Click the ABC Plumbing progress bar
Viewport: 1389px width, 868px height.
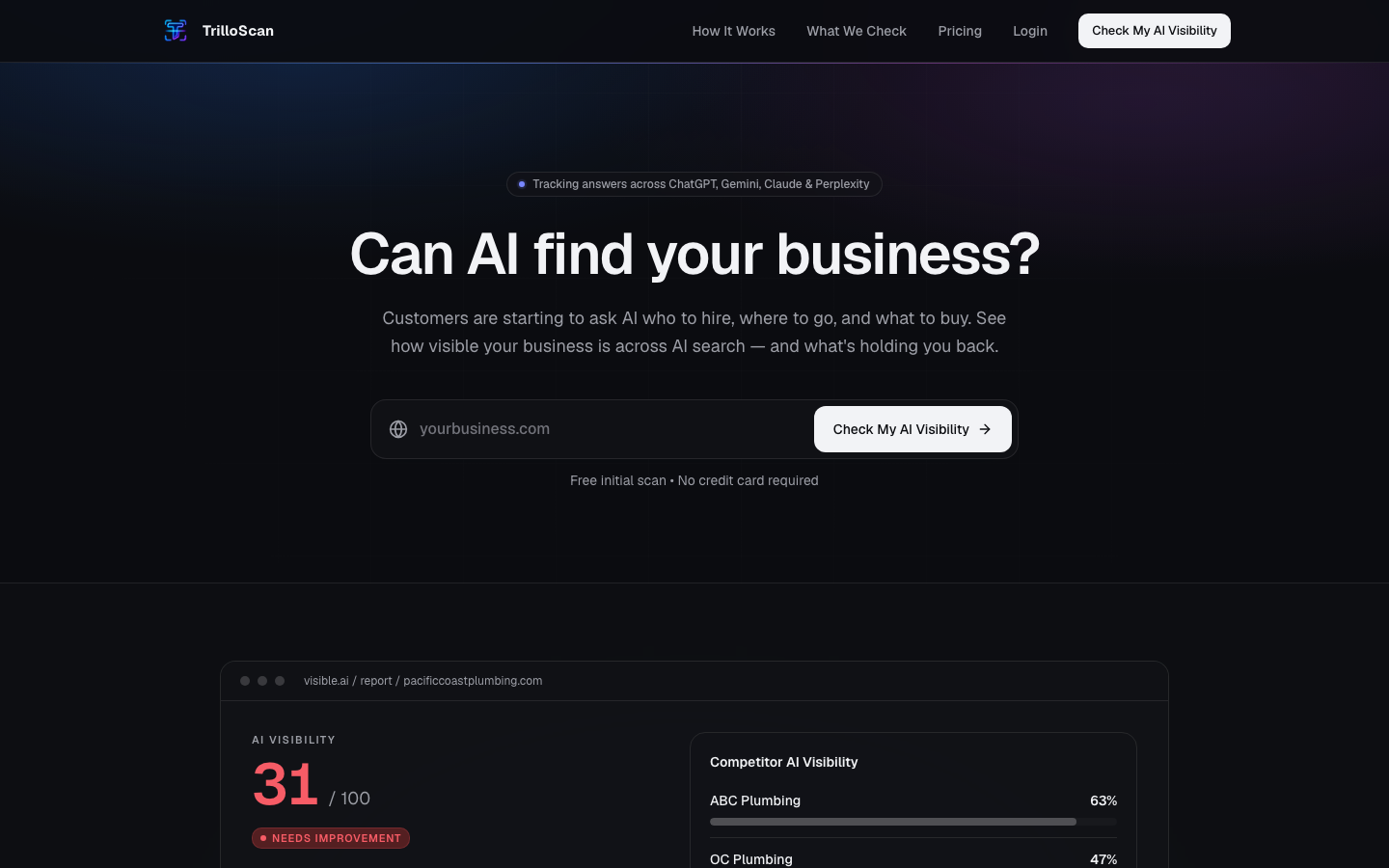(913, 822)
